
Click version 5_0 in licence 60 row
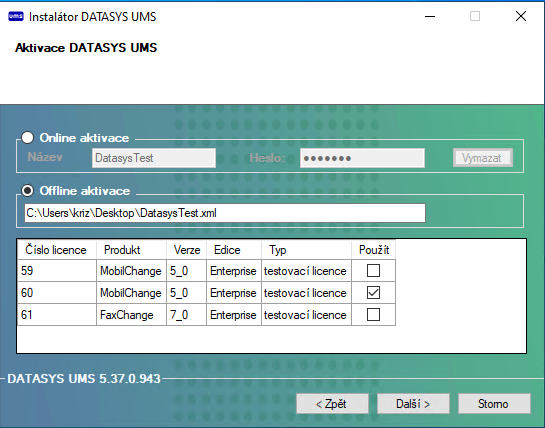click(x=187, y=292)
